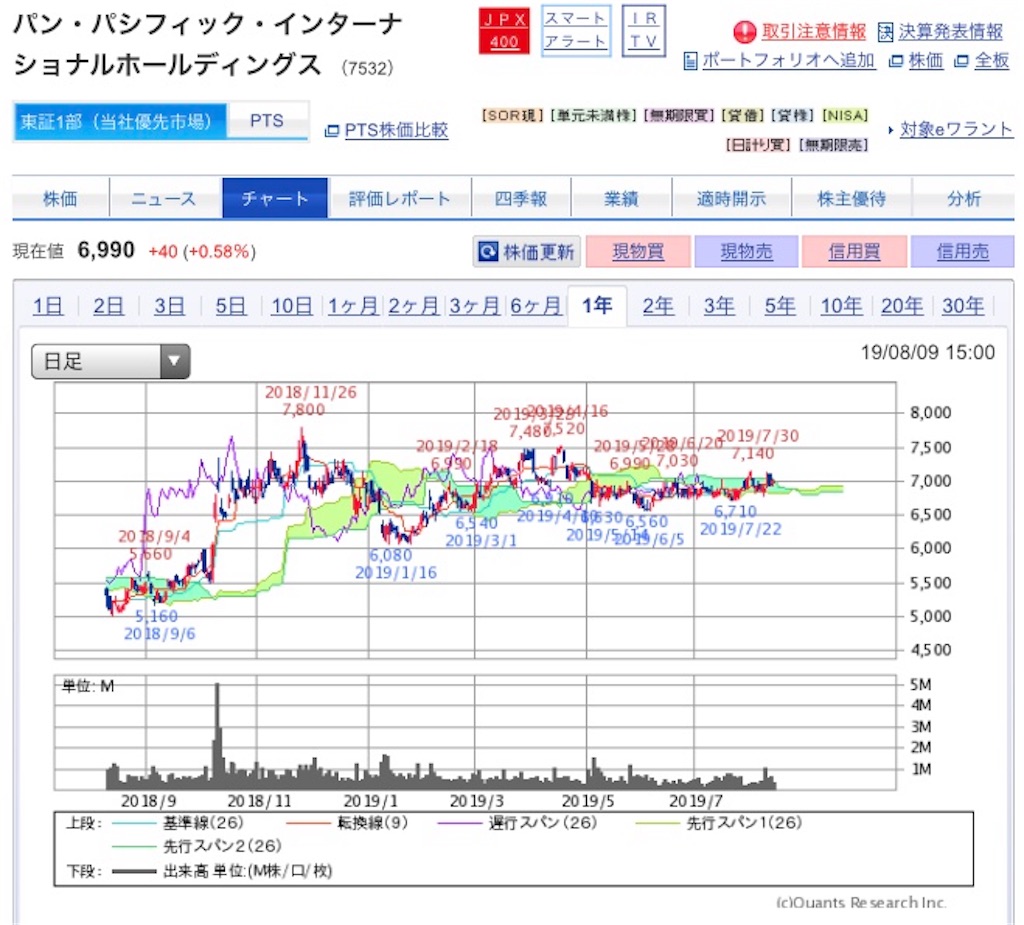Click the ポートフォリオへ追加 link
Image resolution: width=1024 pixels, height=925 pixels.
click(x=788, y=61)
